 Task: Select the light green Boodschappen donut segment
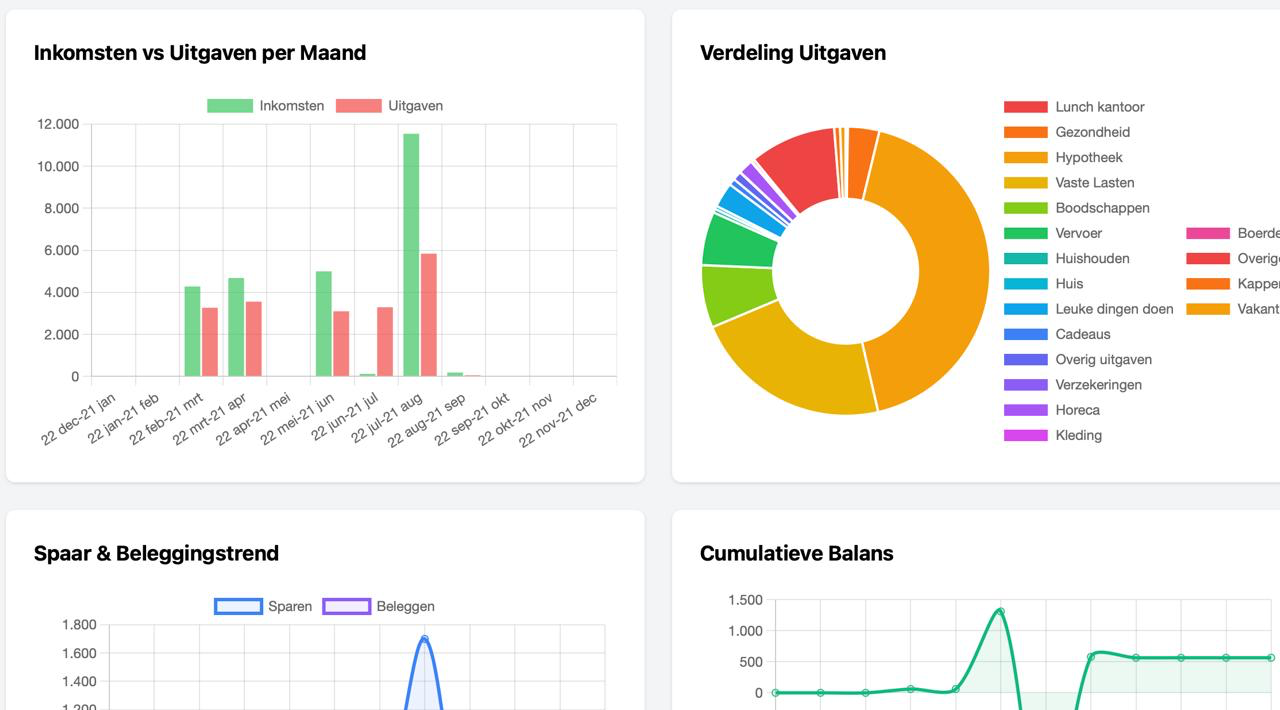click(738, 294)
